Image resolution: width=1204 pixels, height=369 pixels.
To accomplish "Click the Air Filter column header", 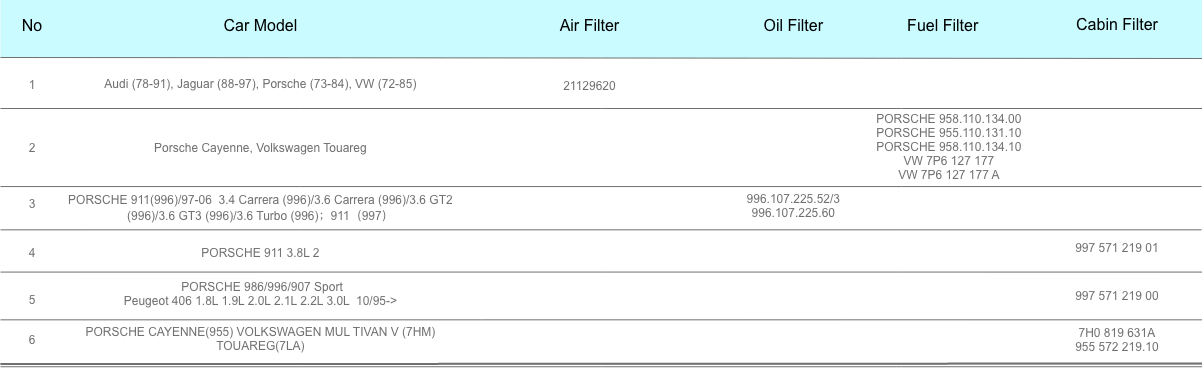I will pos(589,26).
